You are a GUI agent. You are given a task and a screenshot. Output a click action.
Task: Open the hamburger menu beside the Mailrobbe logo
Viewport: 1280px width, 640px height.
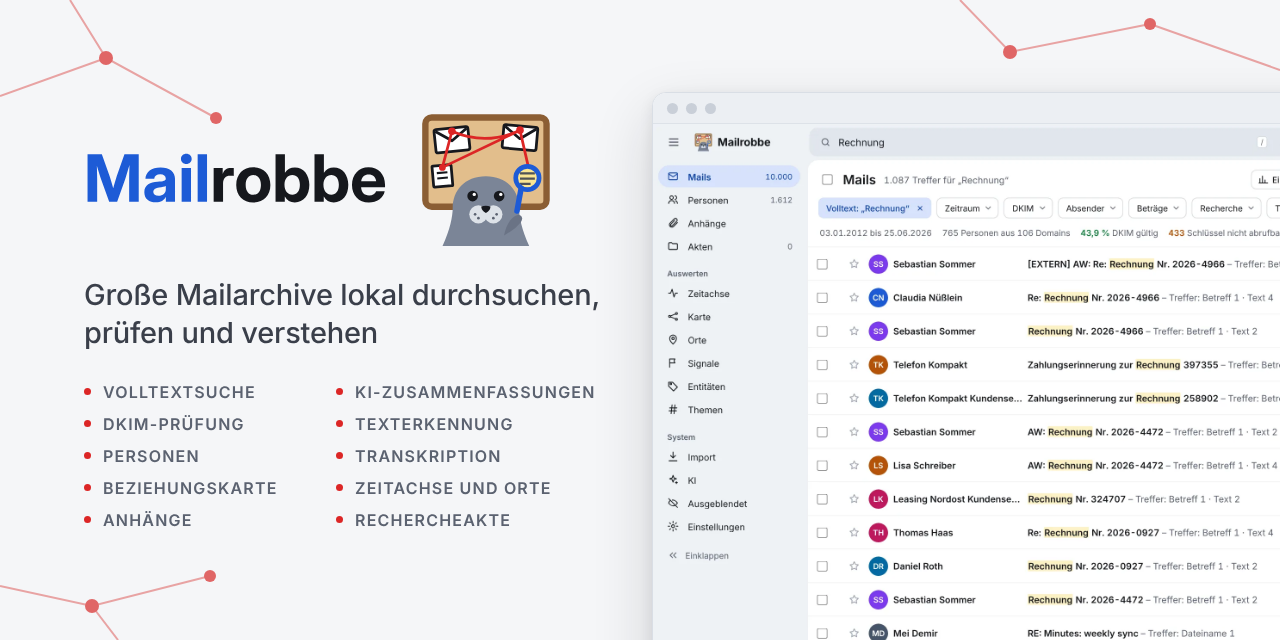click(674, 142)
